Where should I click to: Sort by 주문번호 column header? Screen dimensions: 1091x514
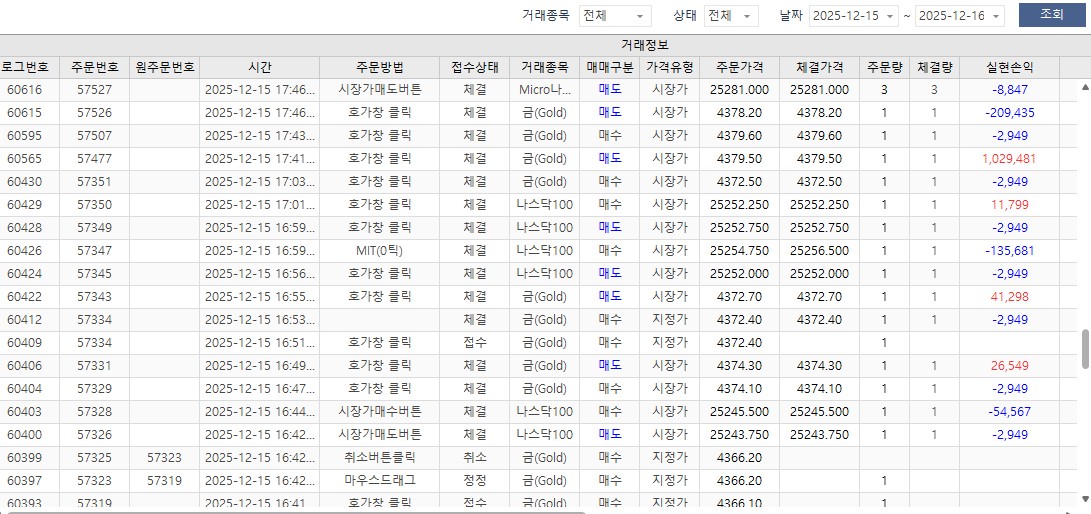click(x=95, y=67)
